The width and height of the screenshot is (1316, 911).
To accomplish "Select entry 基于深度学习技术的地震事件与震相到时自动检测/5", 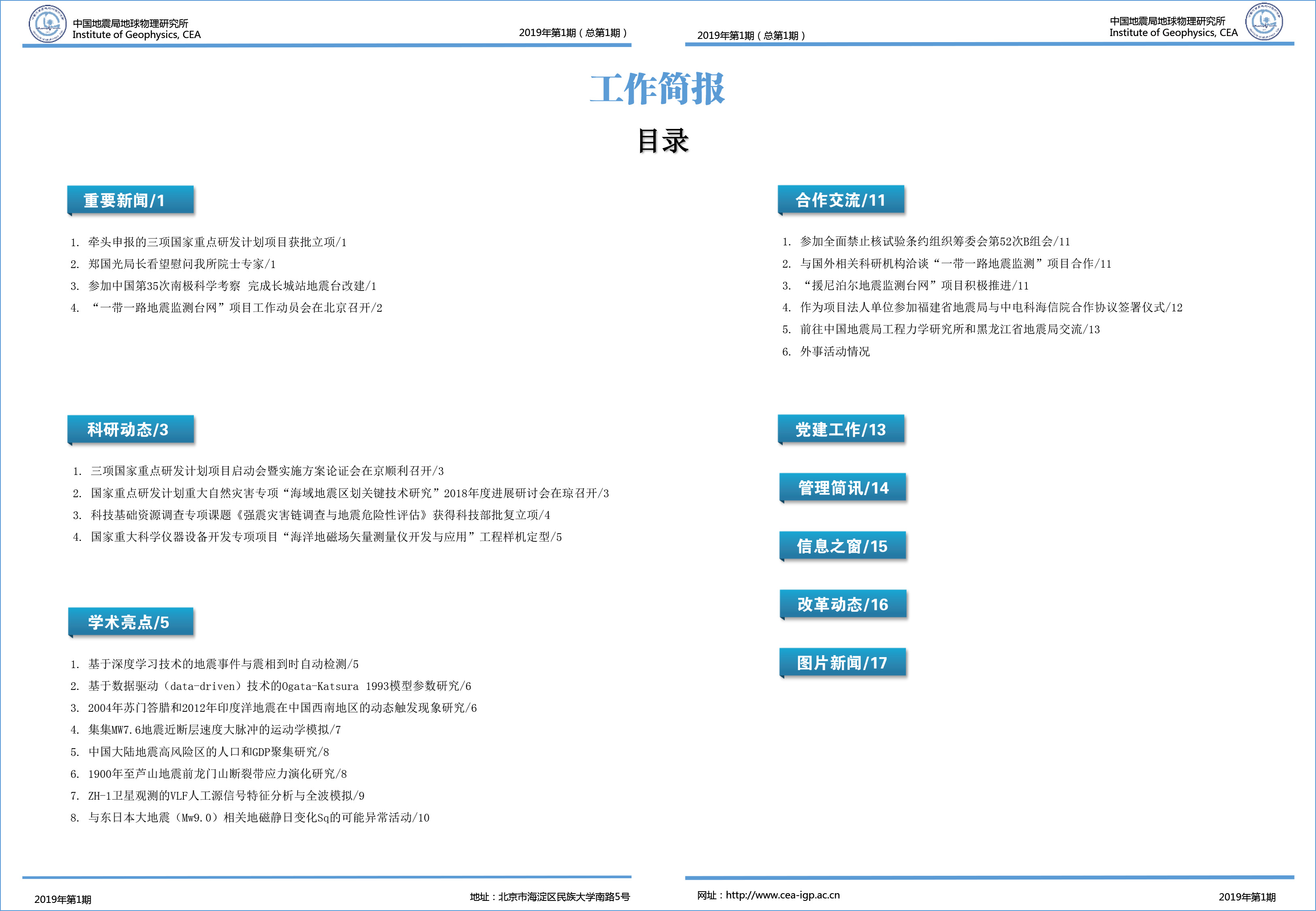I will (x=223, y=664).
